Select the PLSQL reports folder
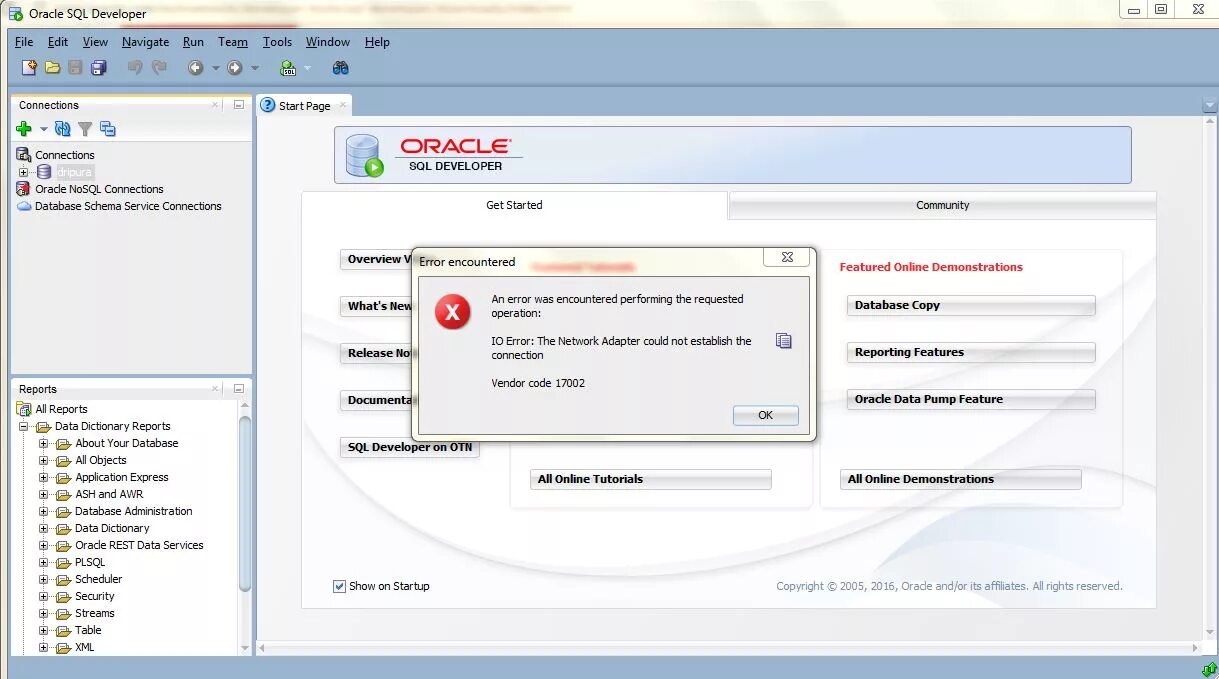 coord(89,562)
